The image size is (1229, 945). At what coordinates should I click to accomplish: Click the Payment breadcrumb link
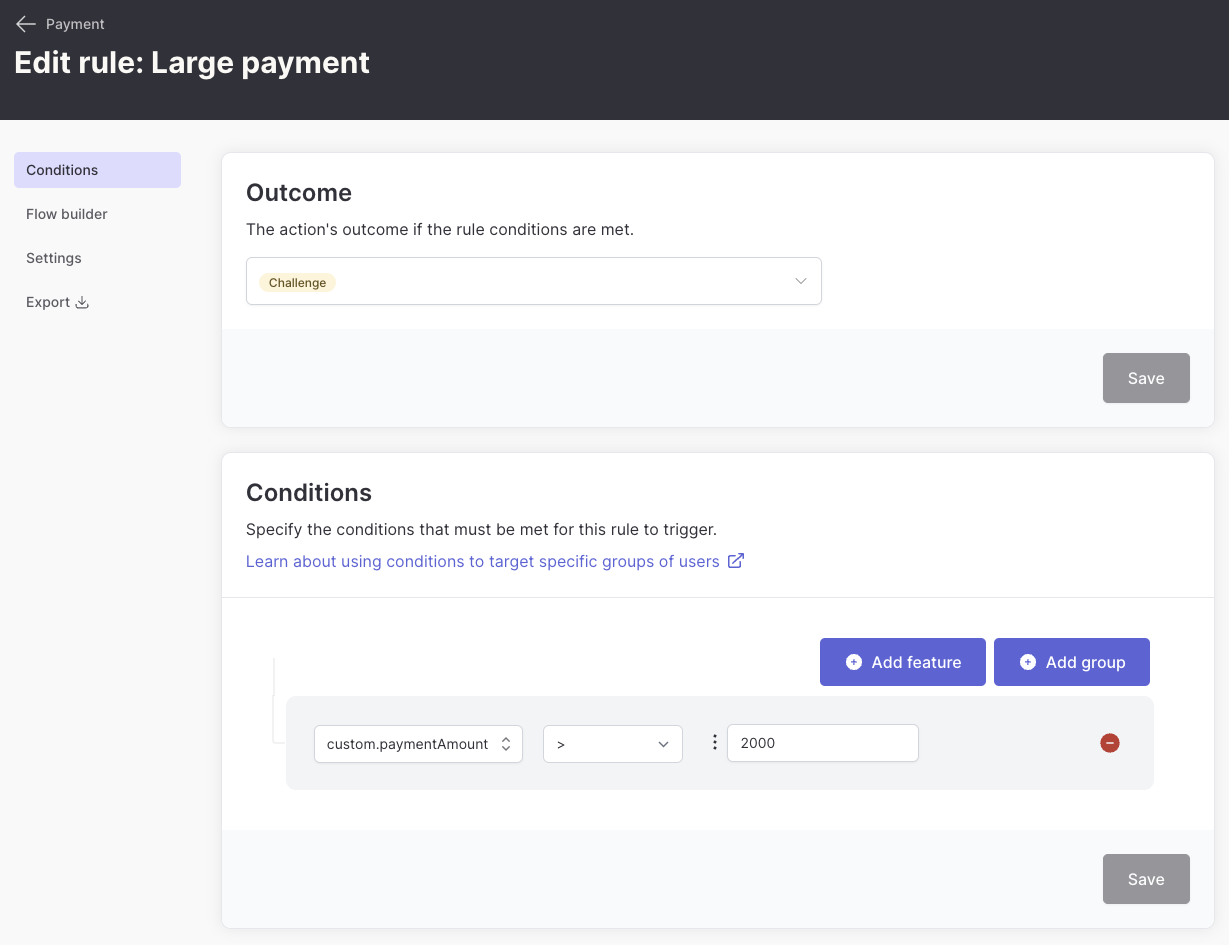tap(75, 24)
